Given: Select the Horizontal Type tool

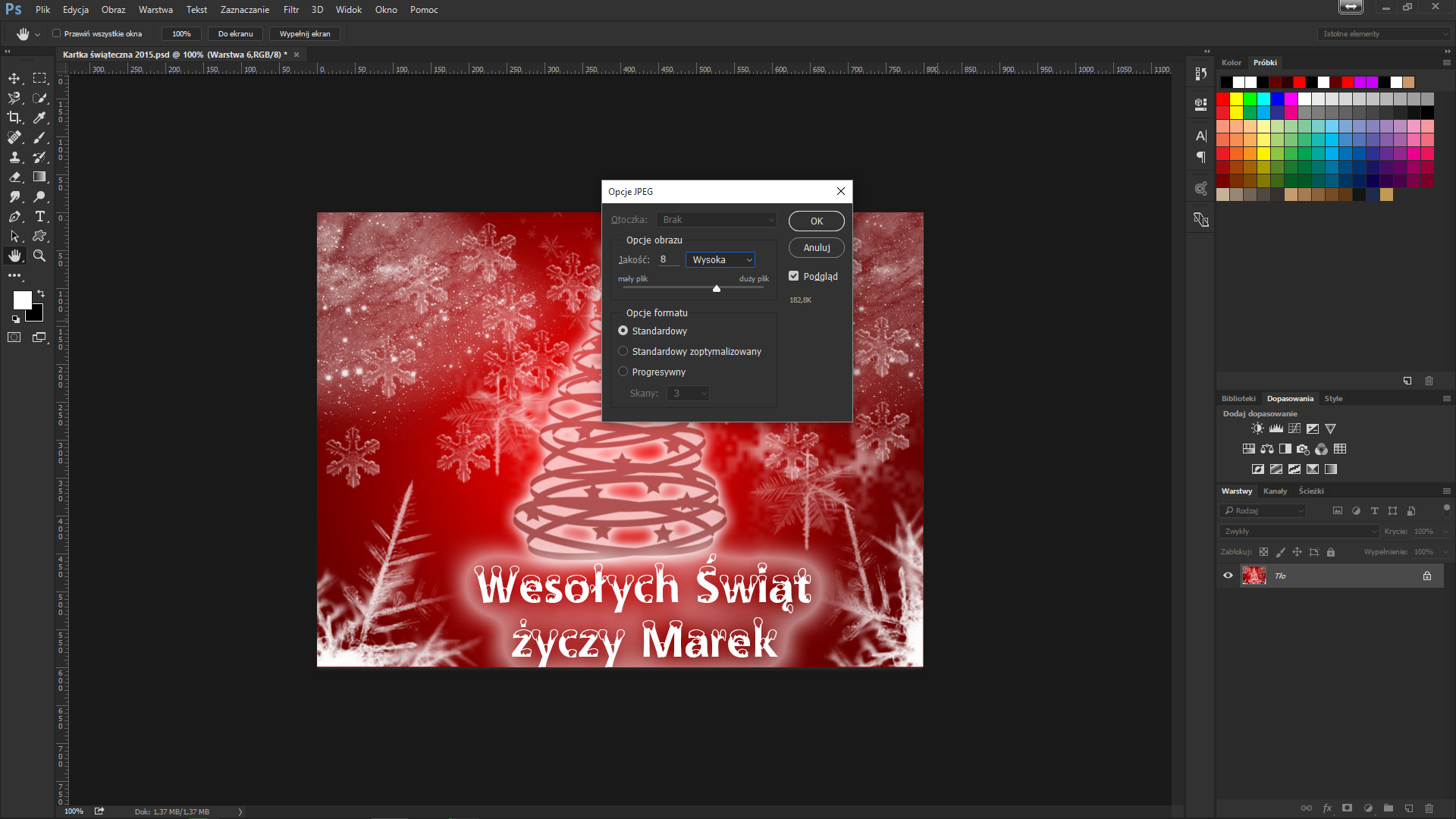Looking at the screenshot, I should click(x=40, y=217).
